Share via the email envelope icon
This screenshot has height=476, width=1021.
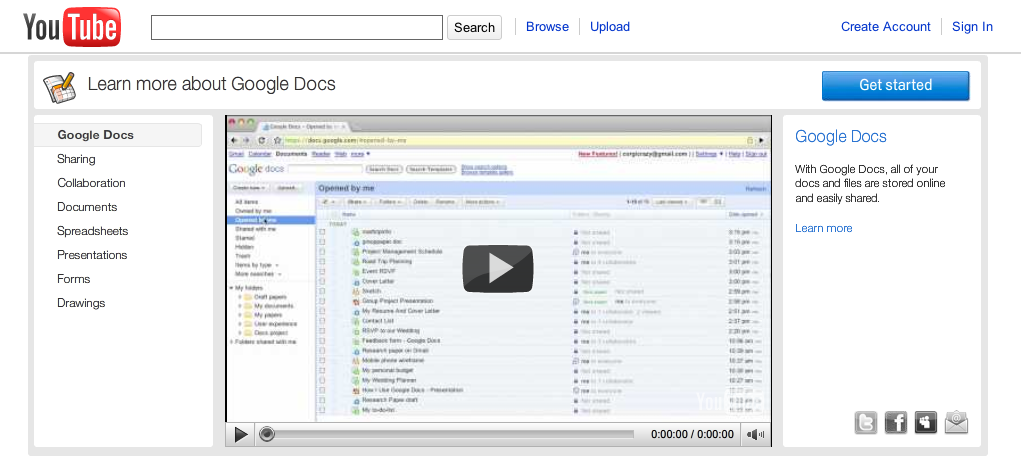(957, 423)
